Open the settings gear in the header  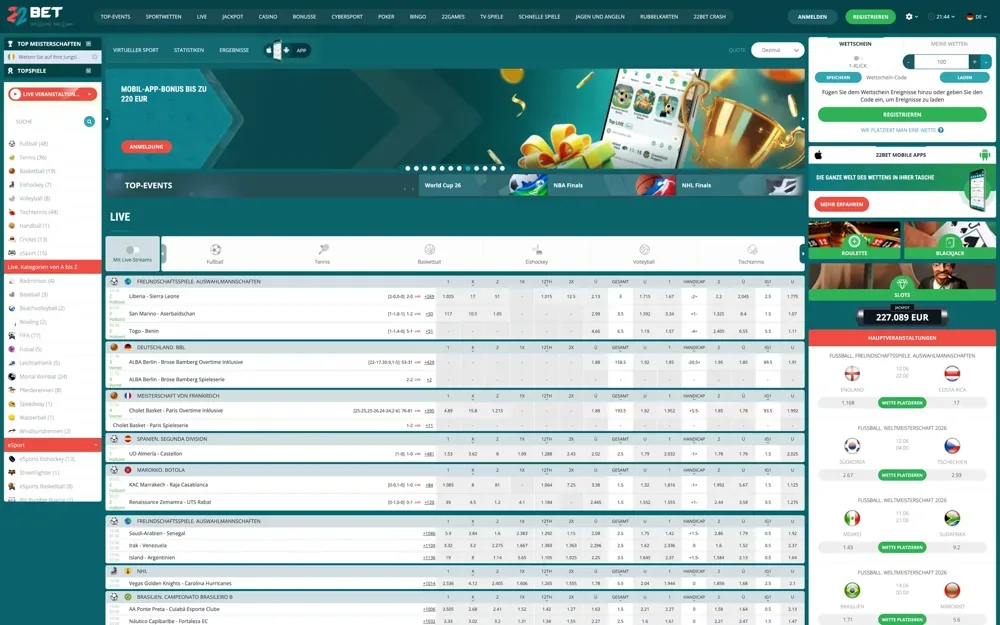point(909,17)
